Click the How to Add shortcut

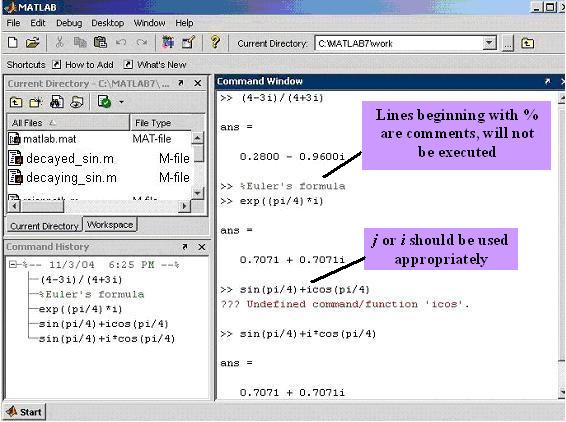click(x=83, y=65)
